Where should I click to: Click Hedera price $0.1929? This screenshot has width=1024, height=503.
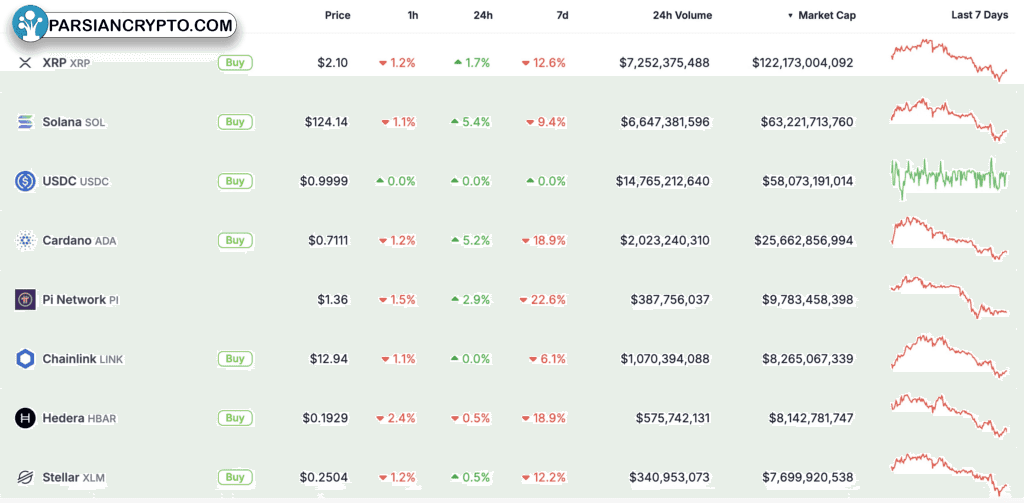pyautogui.click(x=324, y=418)
